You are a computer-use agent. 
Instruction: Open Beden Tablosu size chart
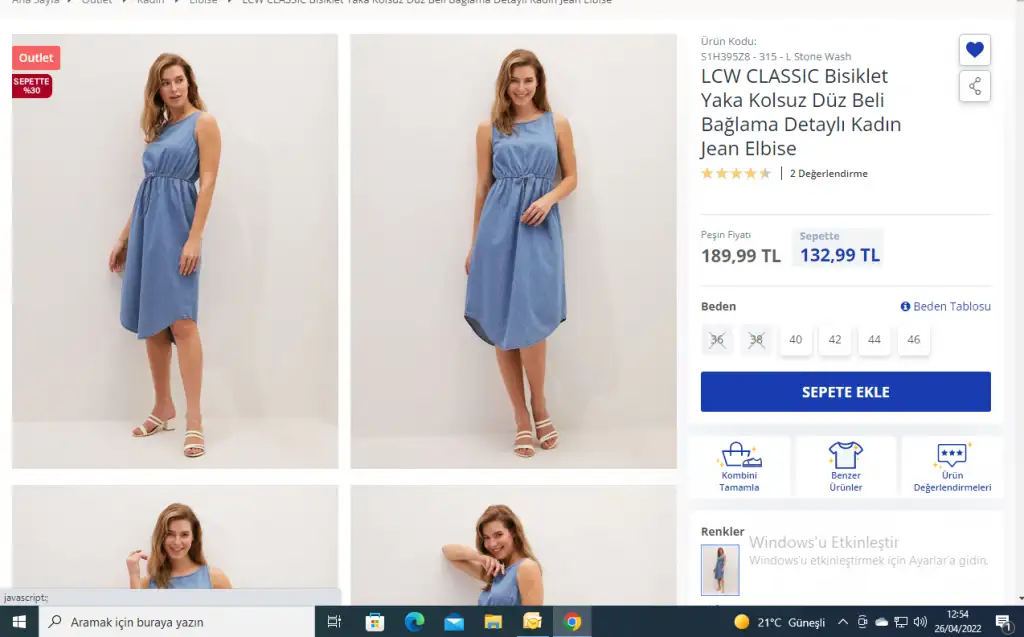click(x=945, y=306)
